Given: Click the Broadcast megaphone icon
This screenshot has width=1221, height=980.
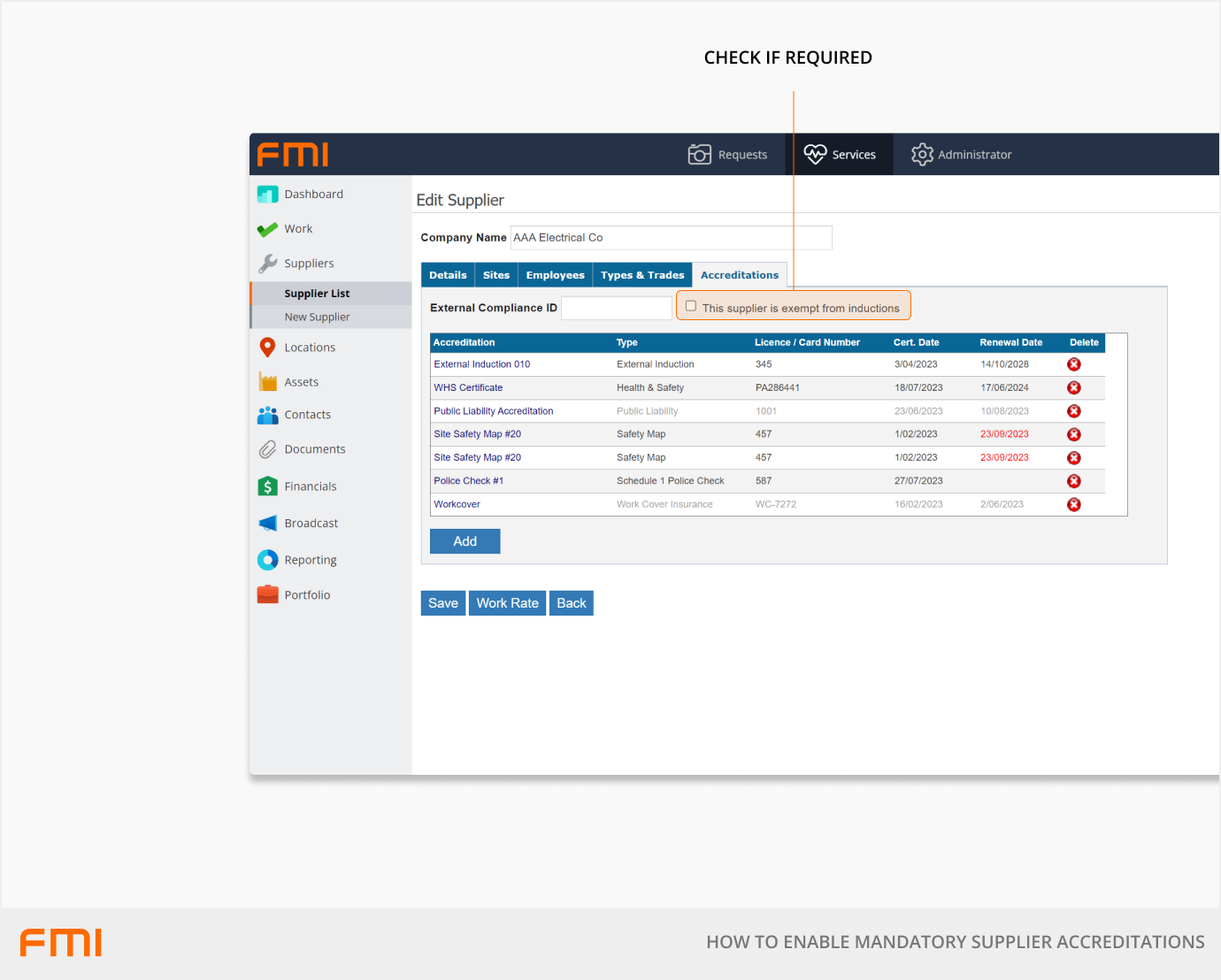Looking at the screenshot, I should pyautogui.click(x=267, y=524).
